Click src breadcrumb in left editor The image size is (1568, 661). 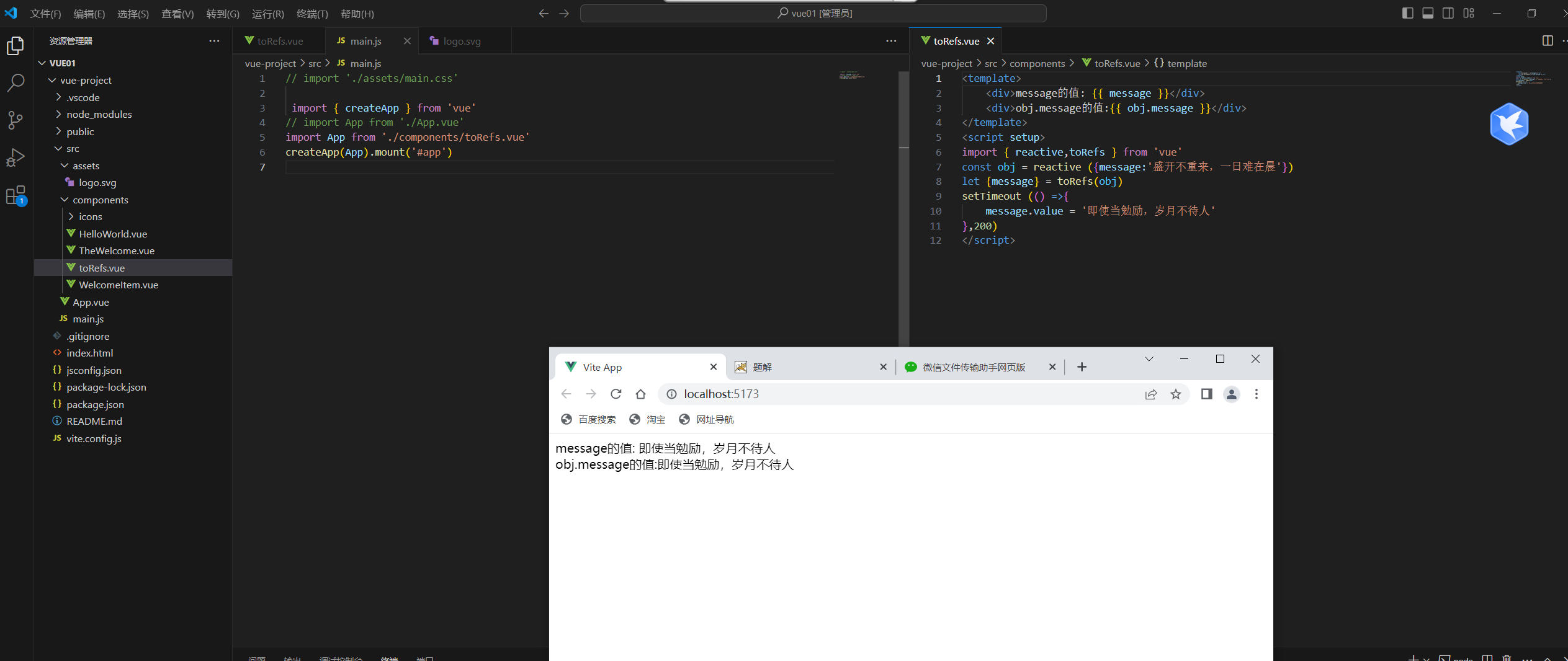click(315, 63)
